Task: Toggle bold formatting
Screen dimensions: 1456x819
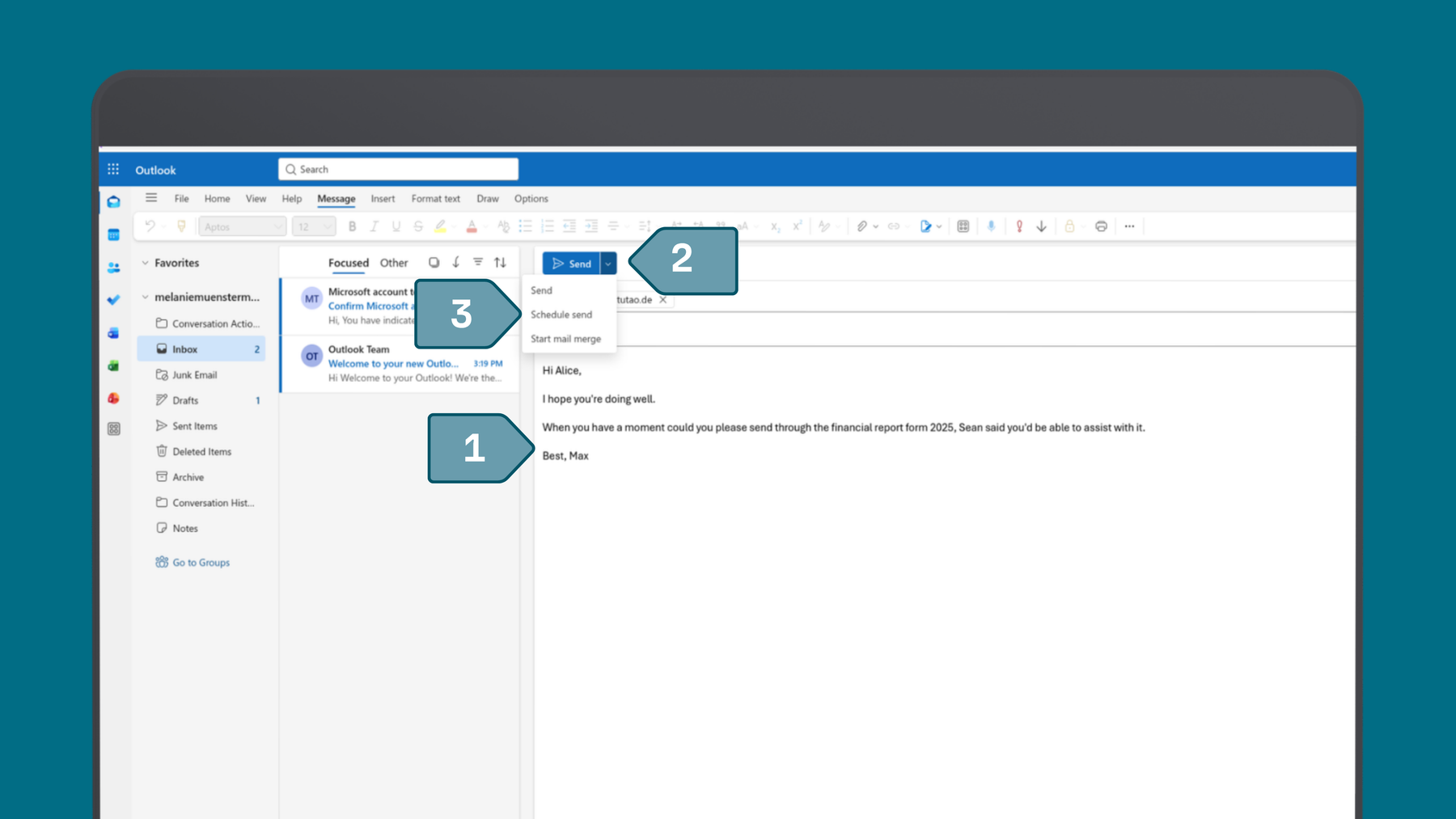Action: pos(352,226)
